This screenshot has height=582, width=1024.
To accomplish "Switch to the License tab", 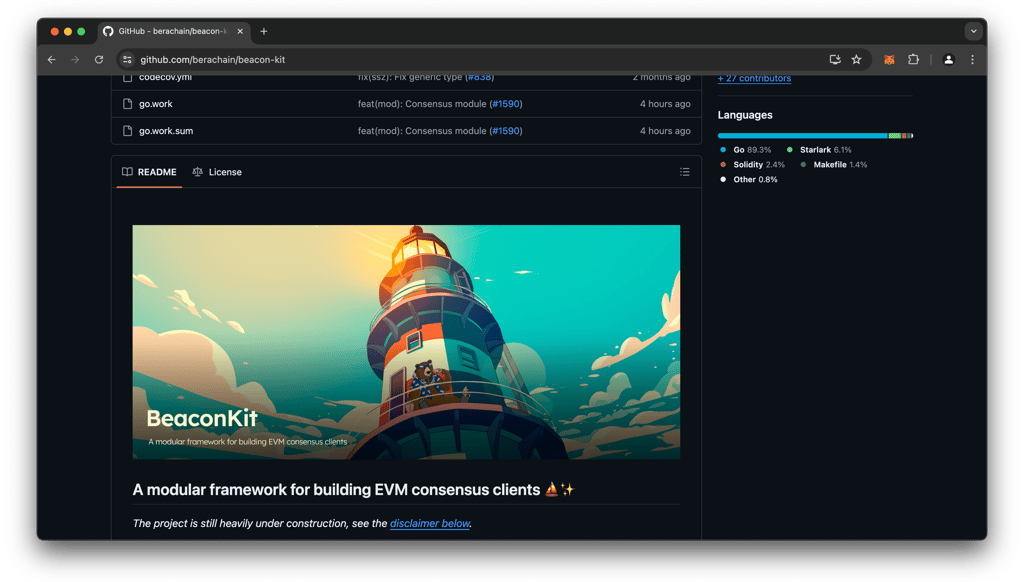I will (217, 172).
